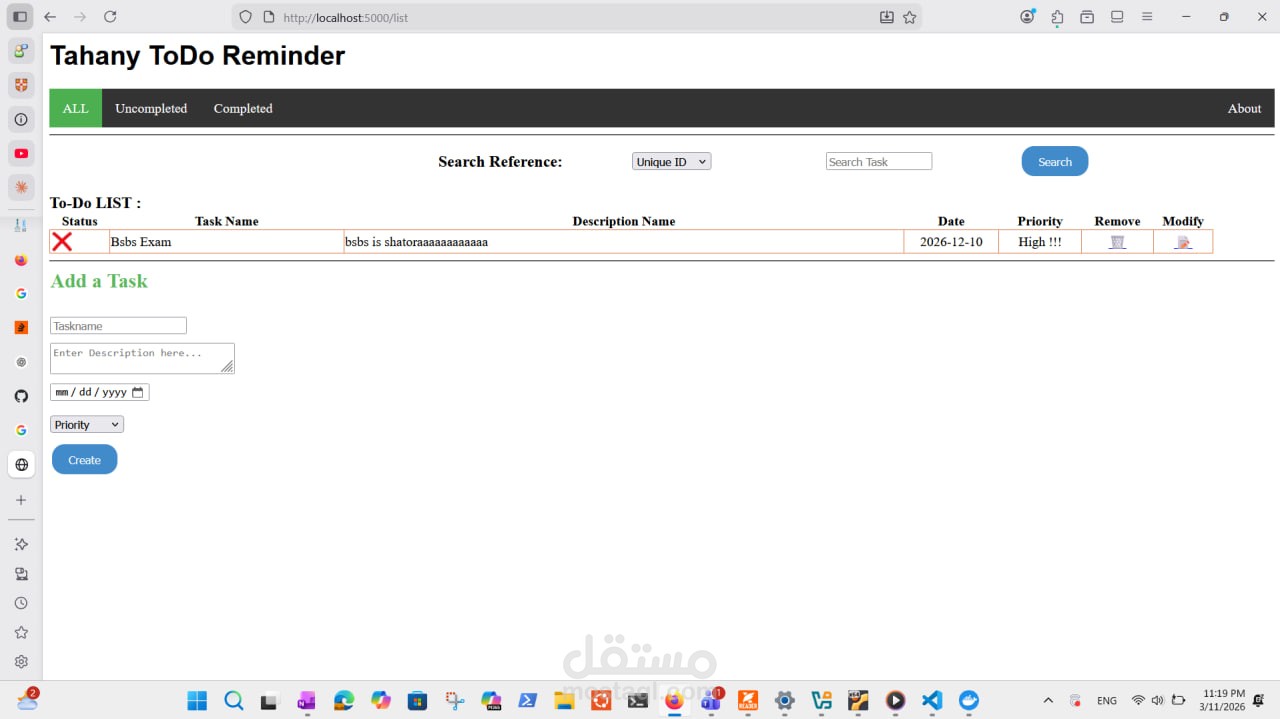Open the Priority dropdown in Add a Task
This screenshot has height=719, width=1280.
[x=86, y=424]
